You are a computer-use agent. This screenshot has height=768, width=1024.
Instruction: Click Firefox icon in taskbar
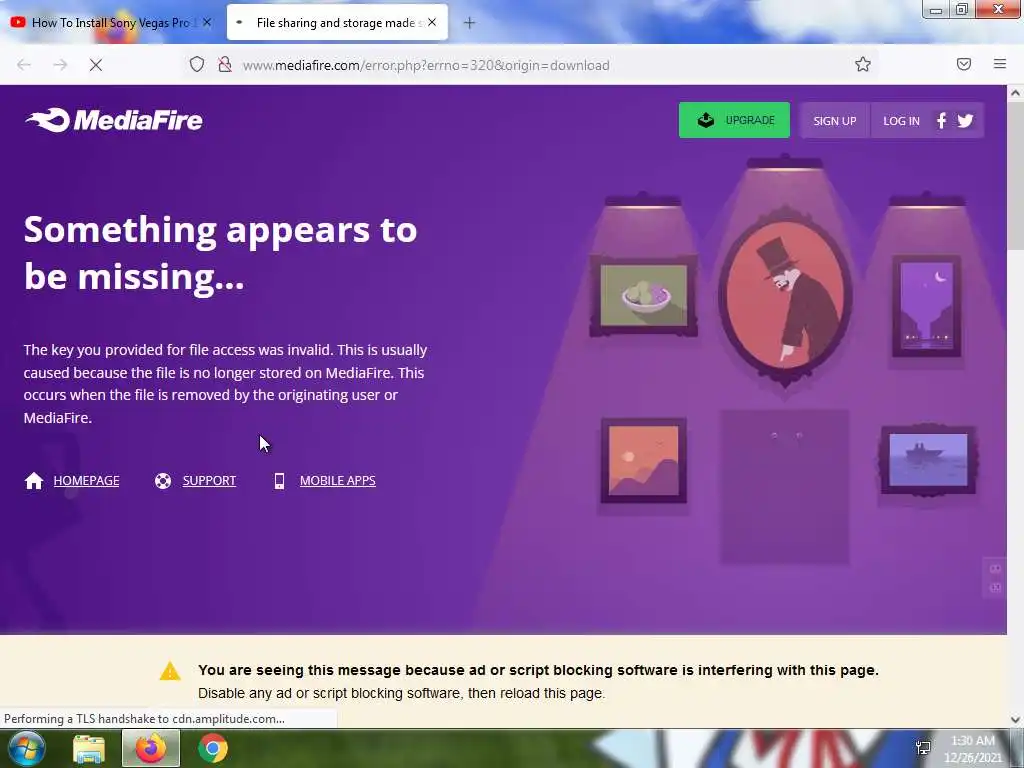151,748
